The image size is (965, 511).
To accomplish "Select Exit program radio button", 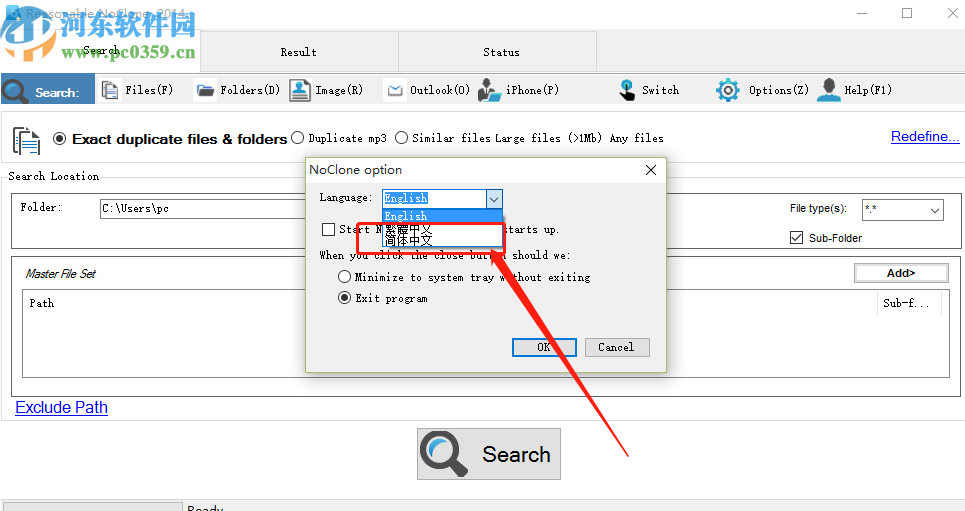I will point(345,298).
